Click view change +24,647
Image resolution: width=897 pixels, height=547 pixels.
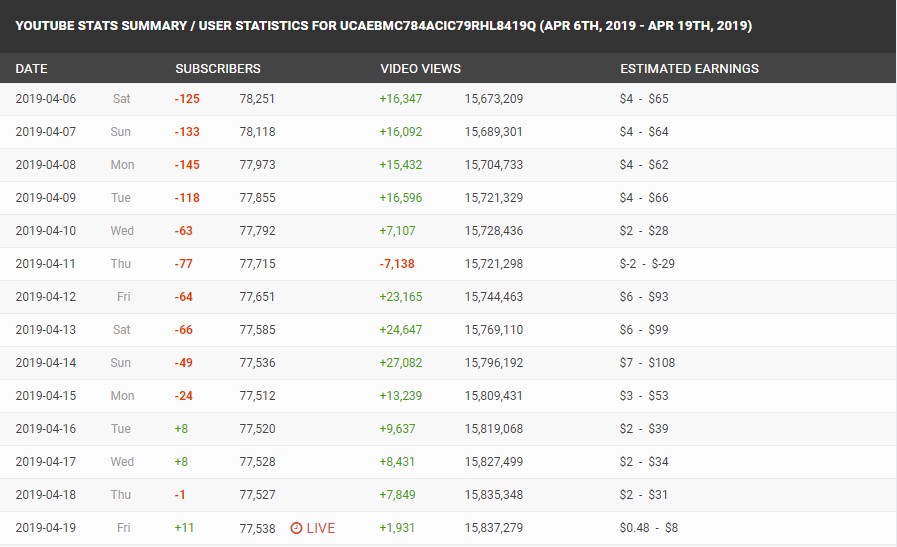401,330
